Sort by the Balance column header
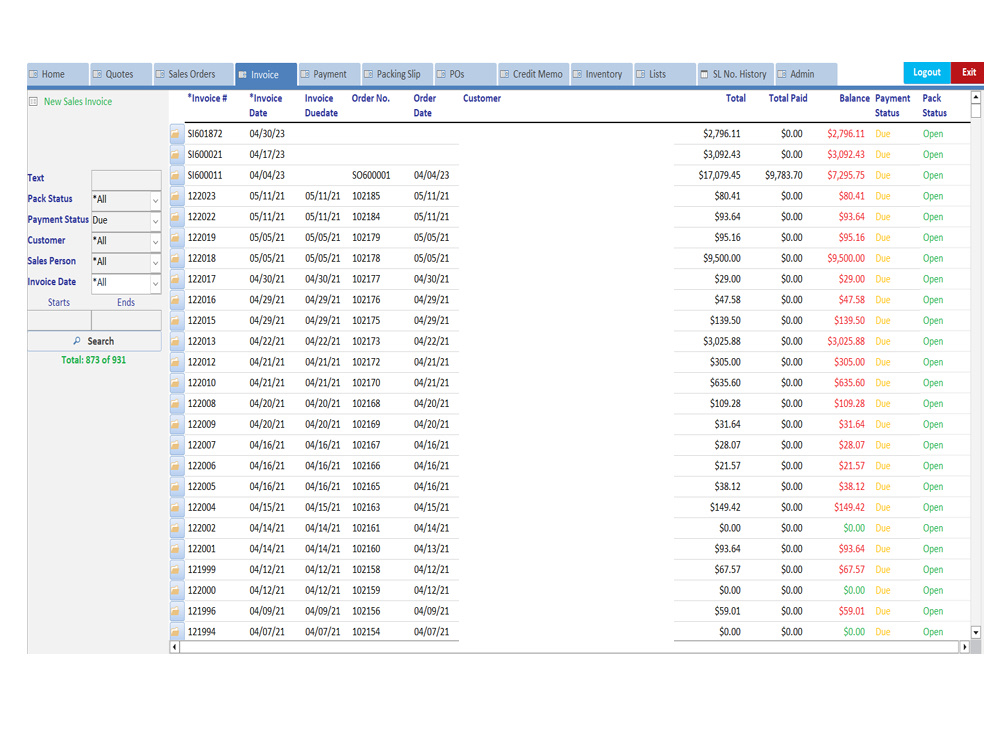Image resolution: width=1000 pixels, height=750 pixels. tap(854, 98)
